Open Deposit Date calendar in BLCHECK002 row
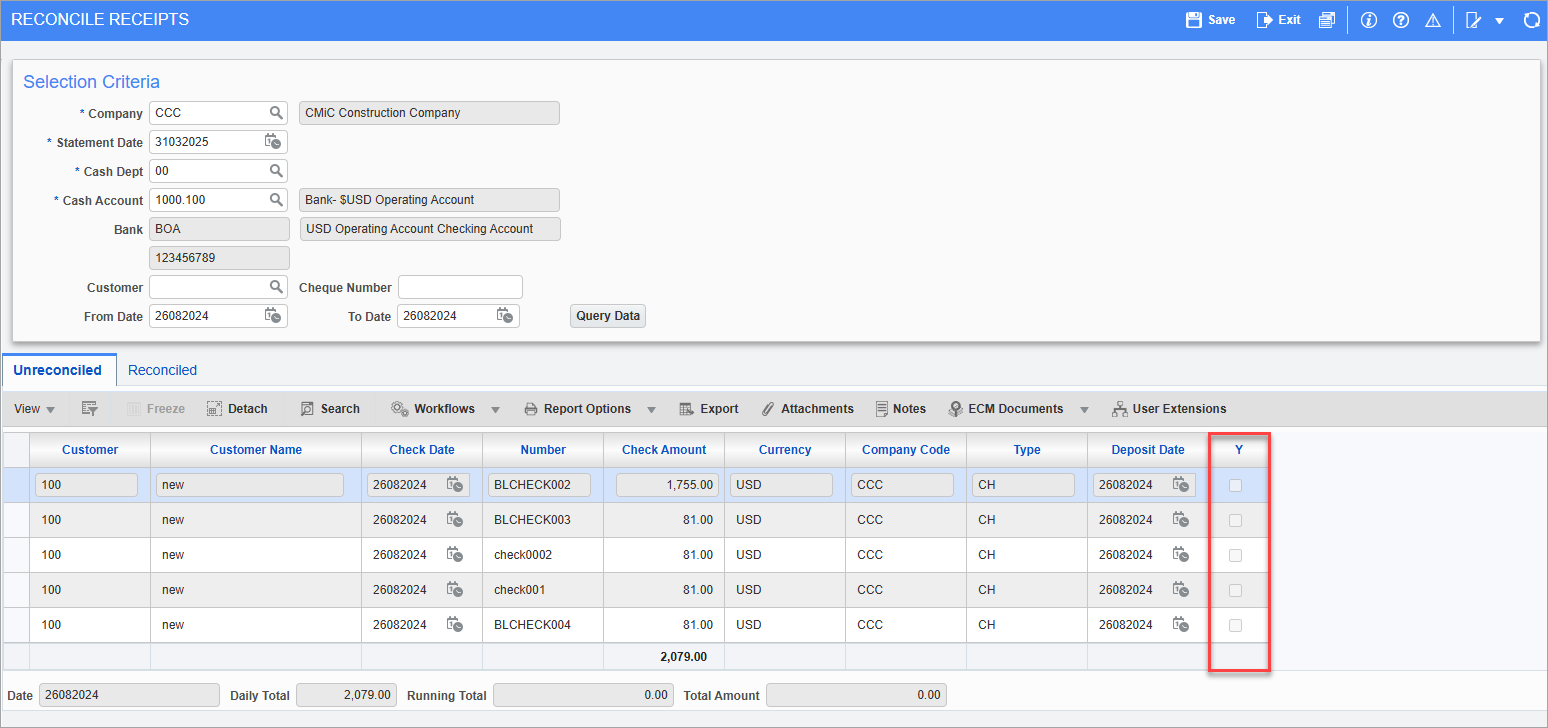 (1181, 485)
